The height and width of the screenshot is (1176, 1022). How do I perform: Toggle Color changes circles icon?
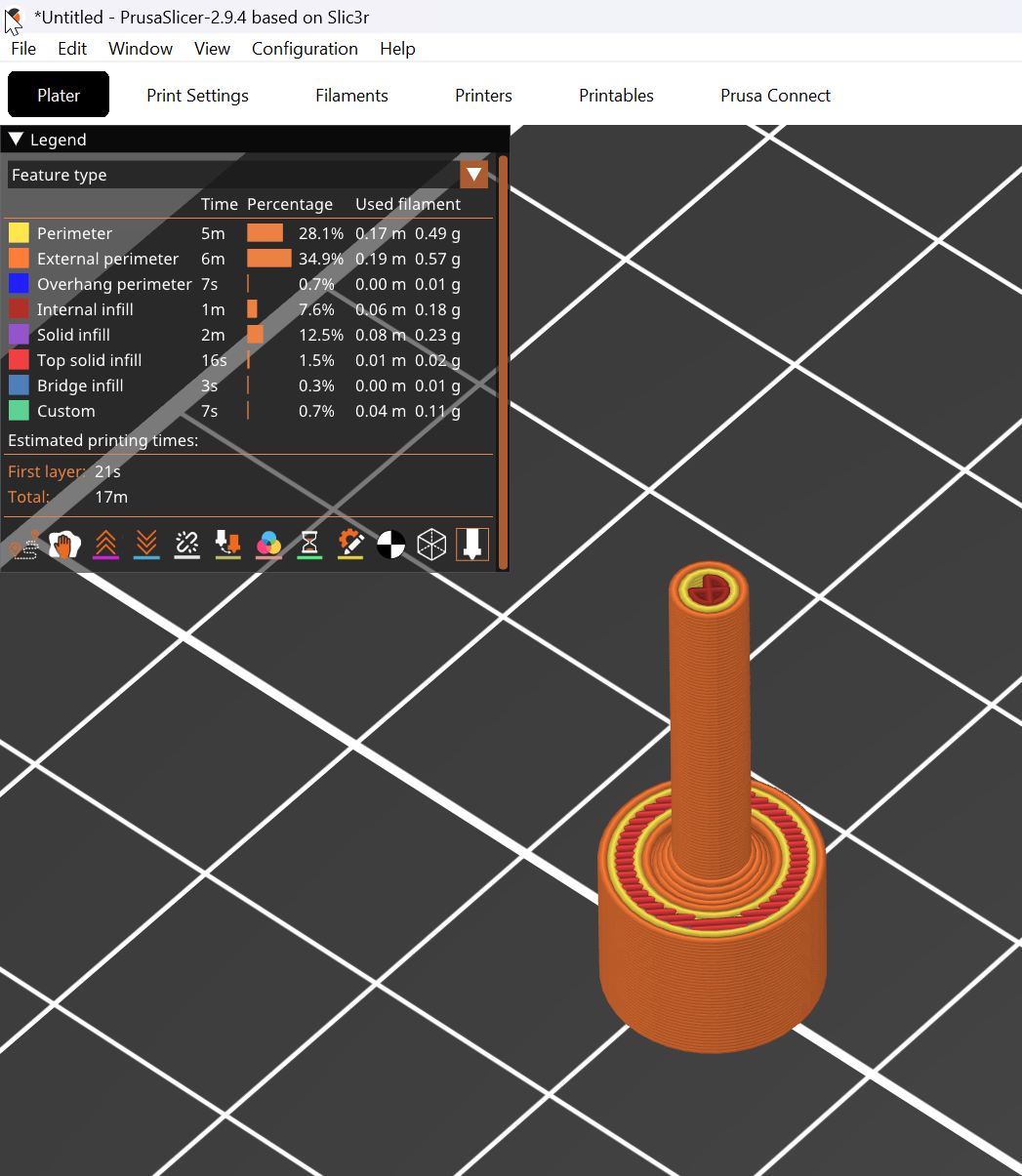268,545
